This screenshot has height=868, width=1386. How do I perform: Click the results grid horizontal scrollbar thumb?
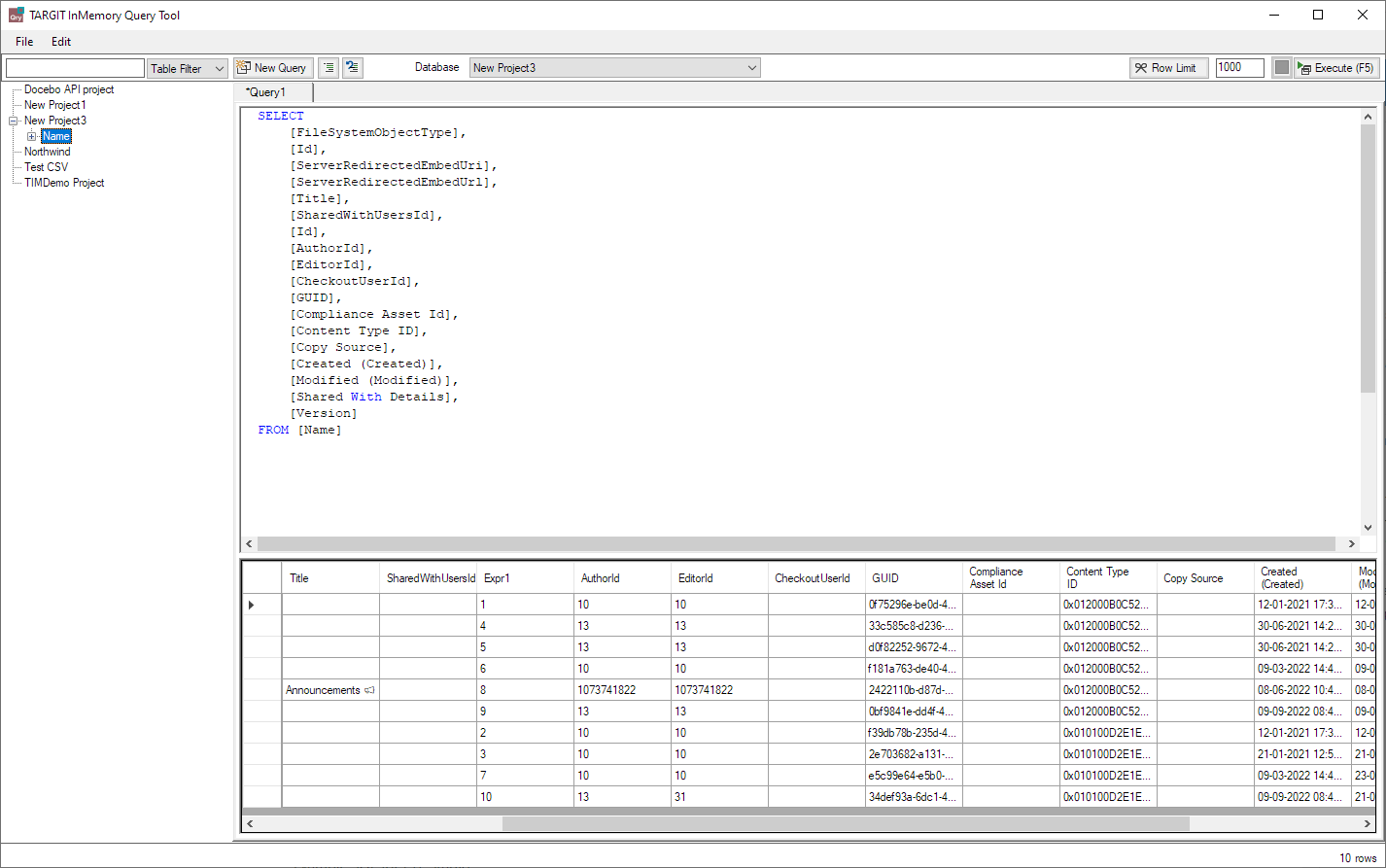846,823
